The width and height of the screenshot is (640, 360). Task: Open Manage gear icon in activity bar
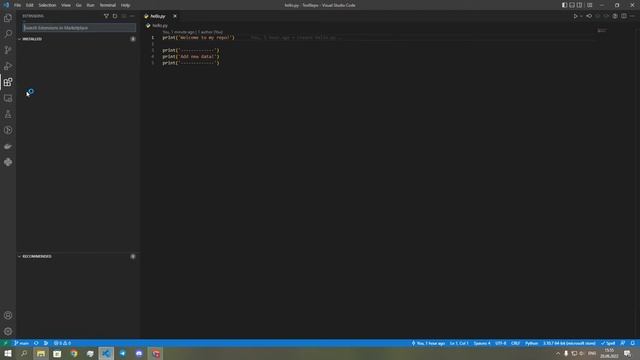(x=8, y=331)
